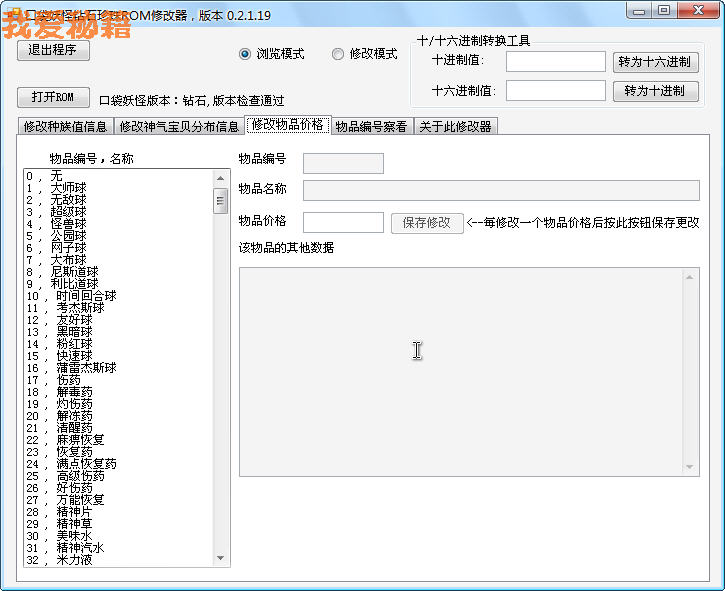
Task: Click the 物品价格 input field
Action: [x=343, y=223]
